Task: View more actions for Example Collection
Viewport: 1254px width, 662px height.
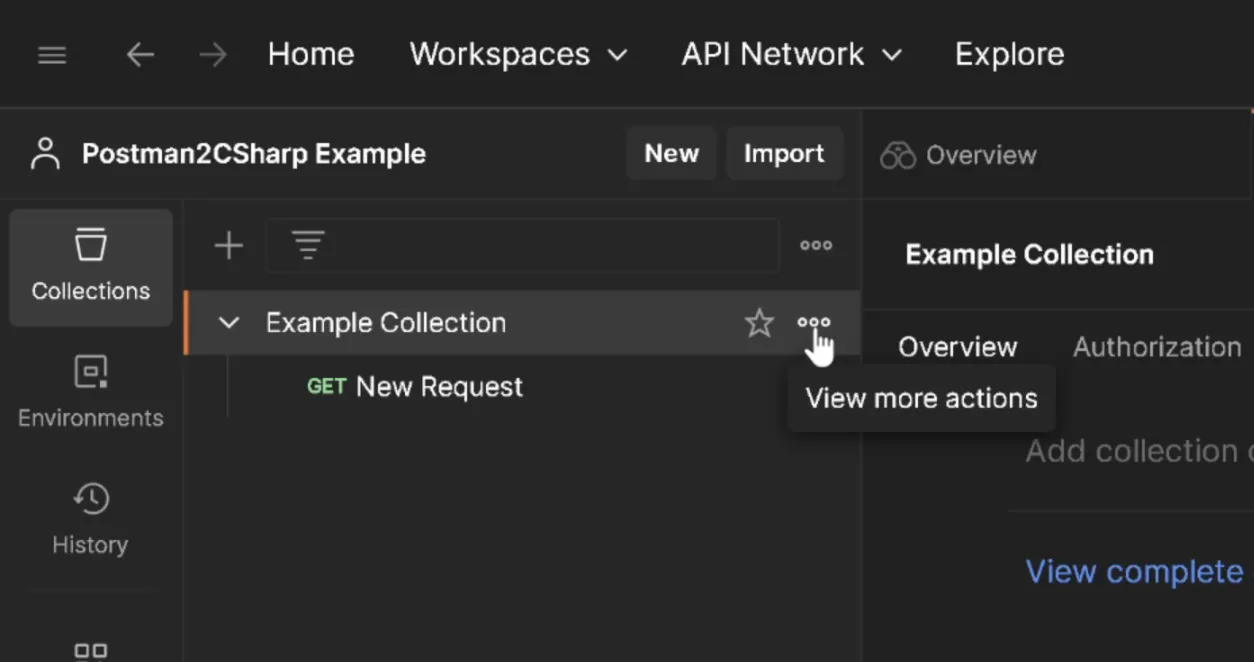Action: pos(814,323)
